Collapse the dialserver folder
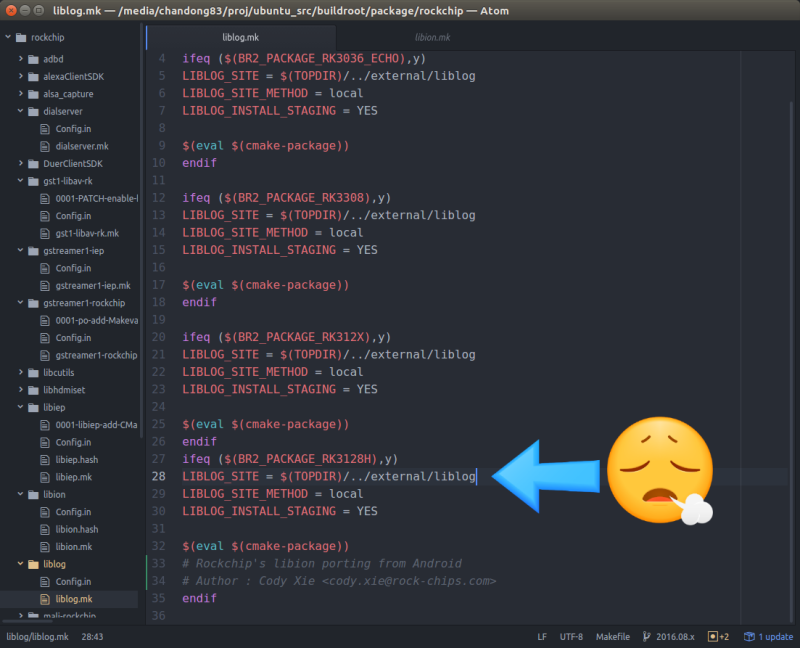The height and width of the screenshot is (648, 800). click(20, 111)
